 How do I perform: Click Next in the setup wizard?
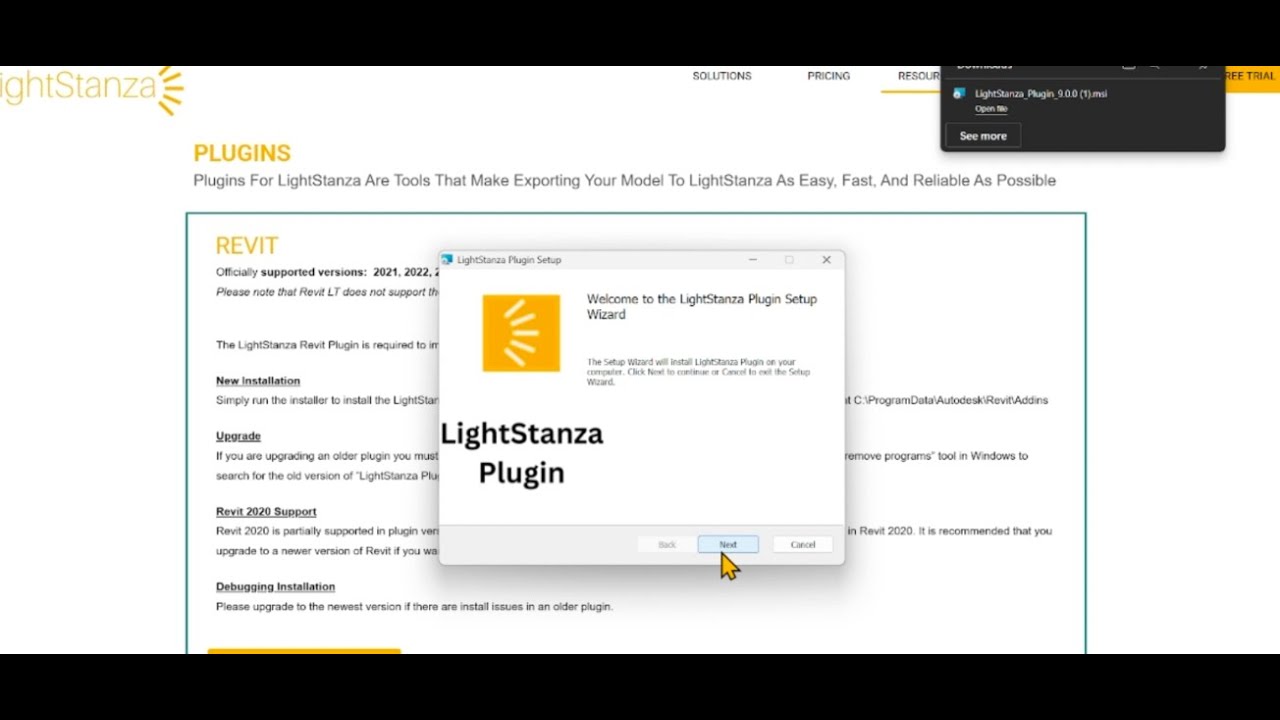point(728,544)
